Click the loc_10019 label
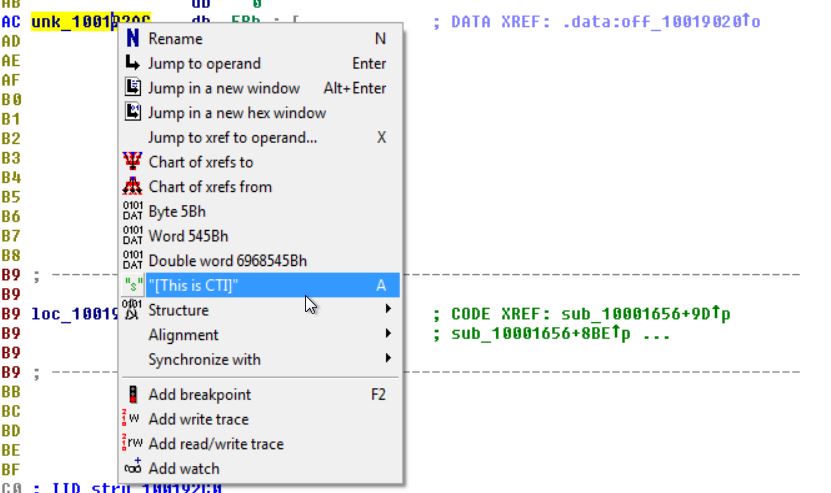Screen dimensions: 831x493 click(74, 314)
